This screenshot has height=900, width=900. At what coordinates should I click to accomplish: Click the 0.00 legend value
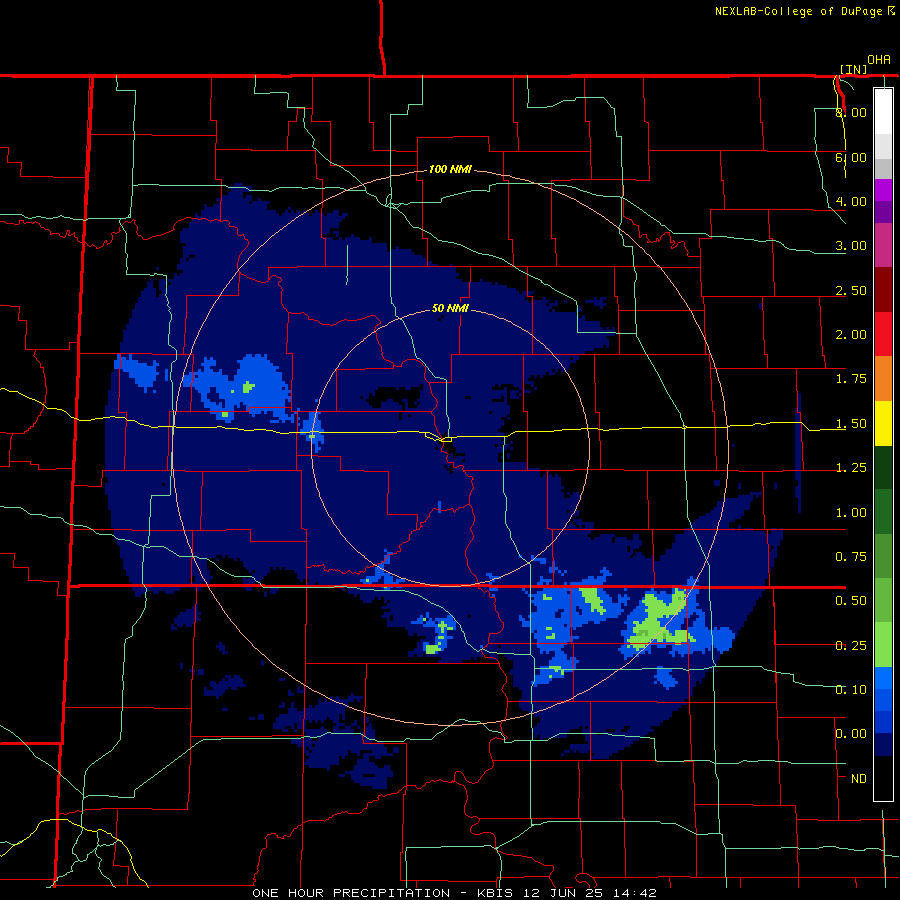pyautogui.click(x=851, y=734)
